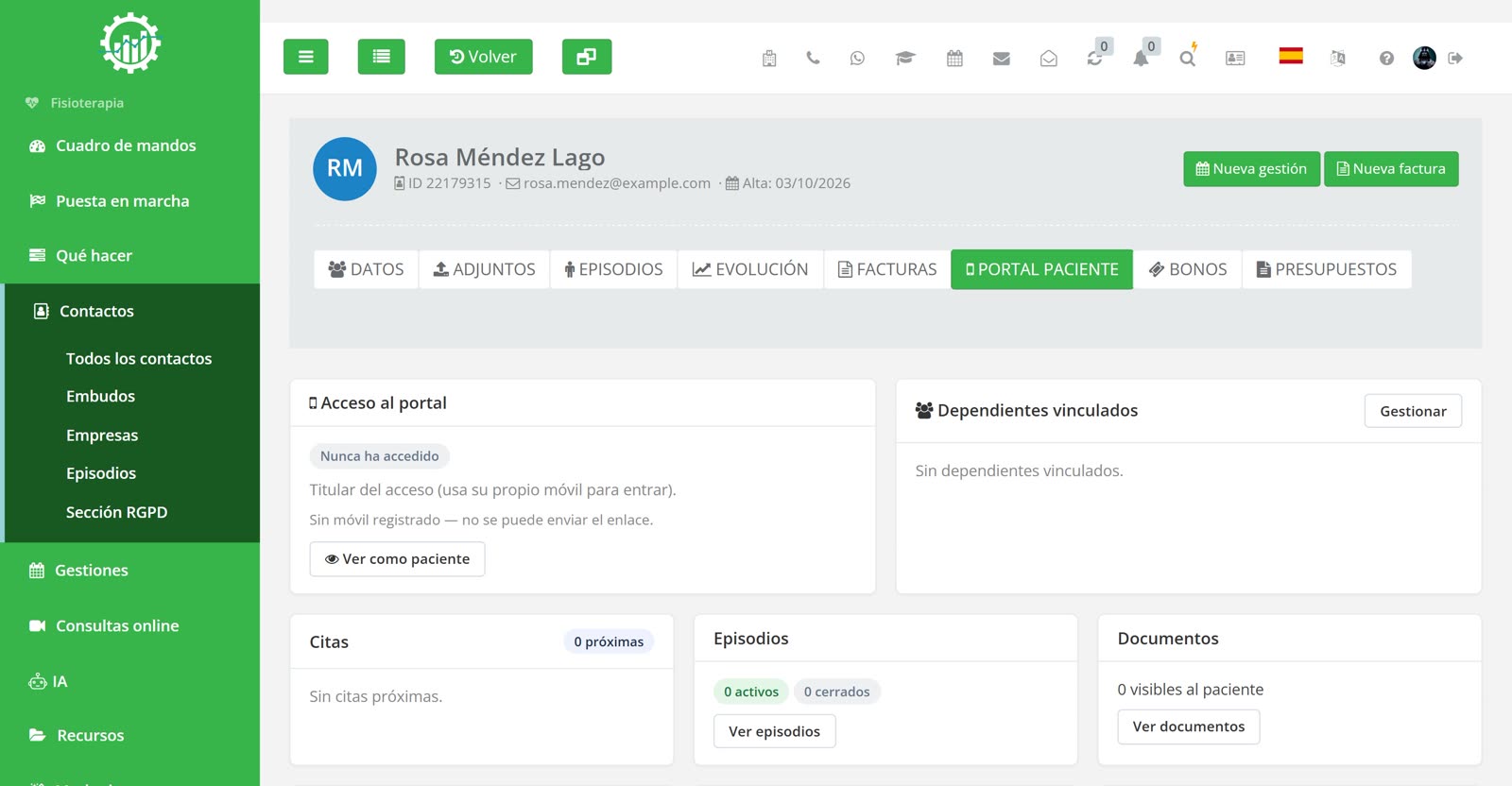Image resolution: width=1512 pixels, height=786 pixels.
Task: Click the application logo in sidebar
Action: (130, 43)
